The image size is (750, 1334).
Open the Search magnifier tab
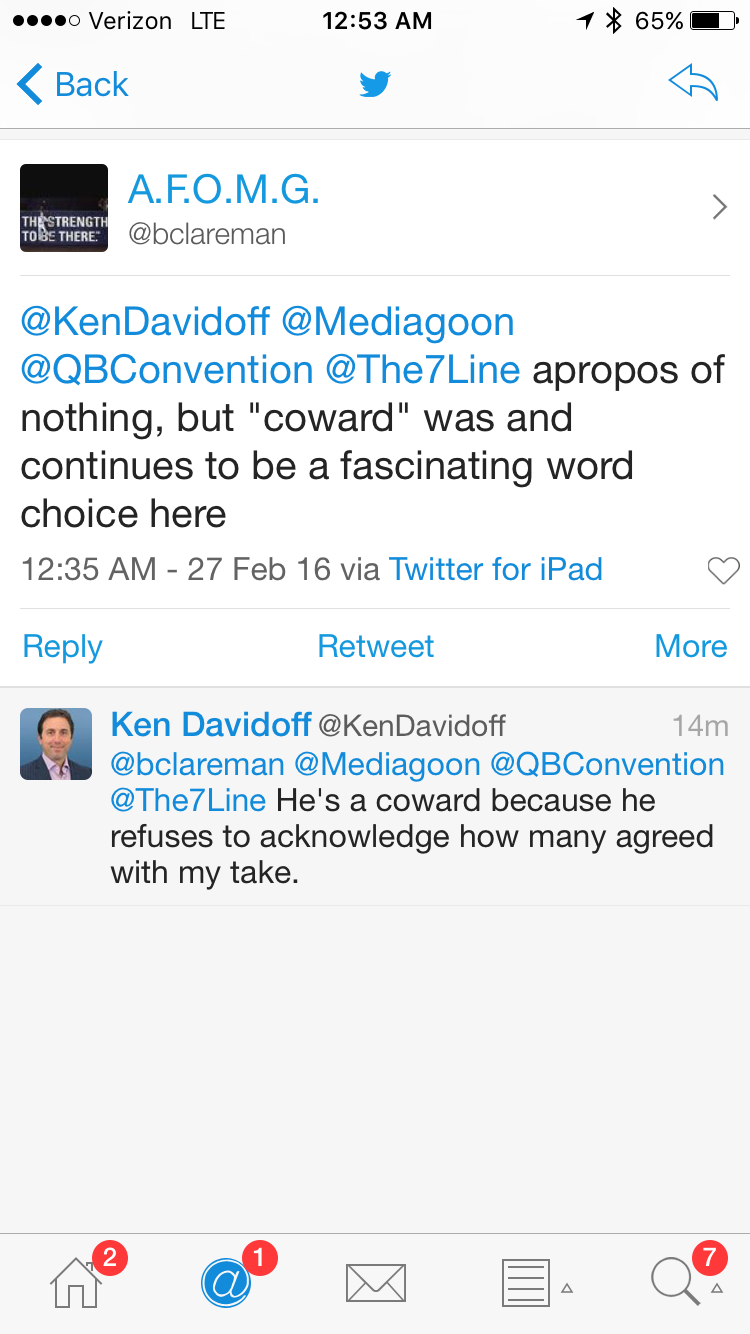coord(676,1282)
